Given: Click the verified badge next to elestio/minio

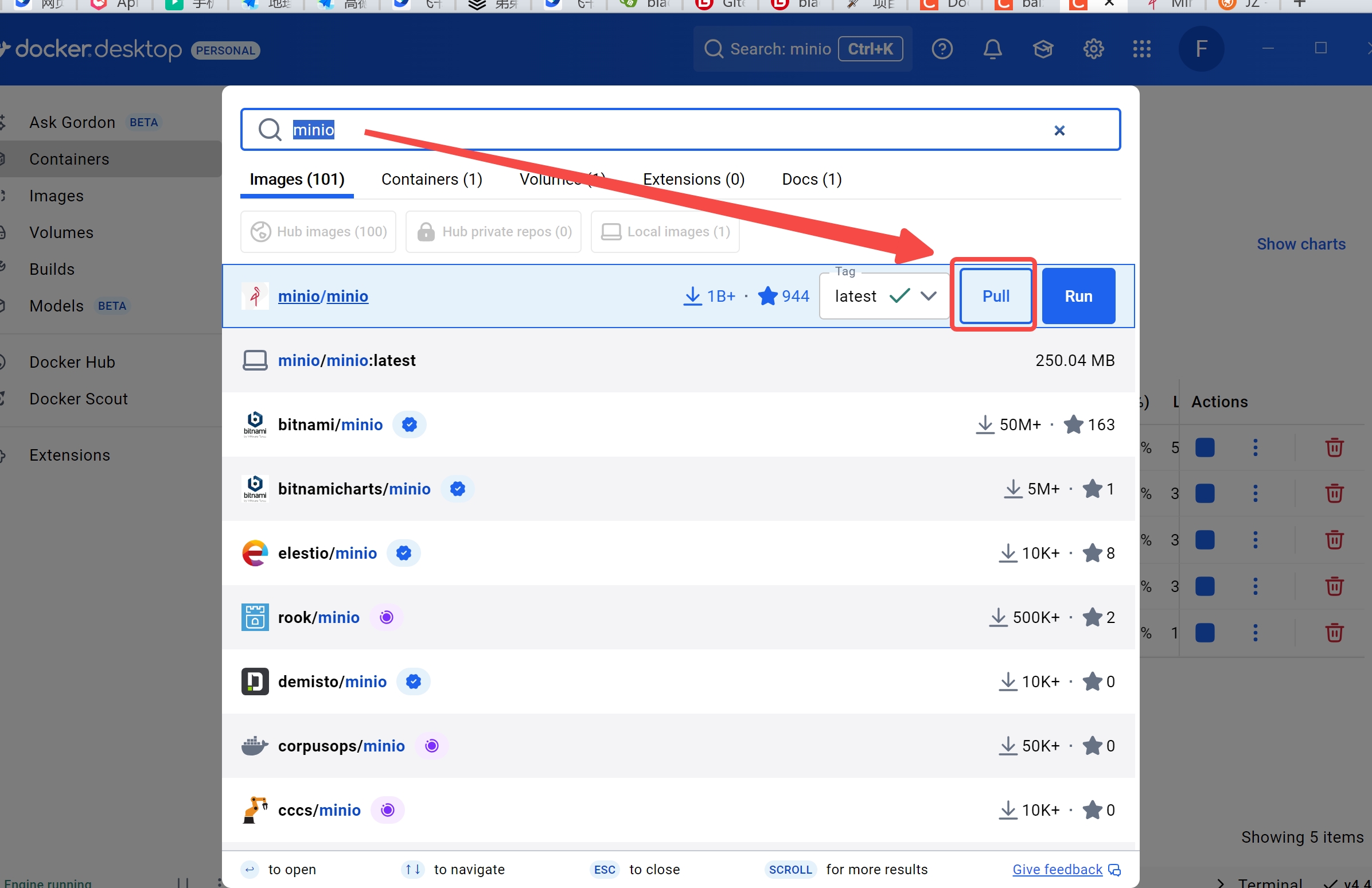Looking at the screenshot, I should click(404, 554).
